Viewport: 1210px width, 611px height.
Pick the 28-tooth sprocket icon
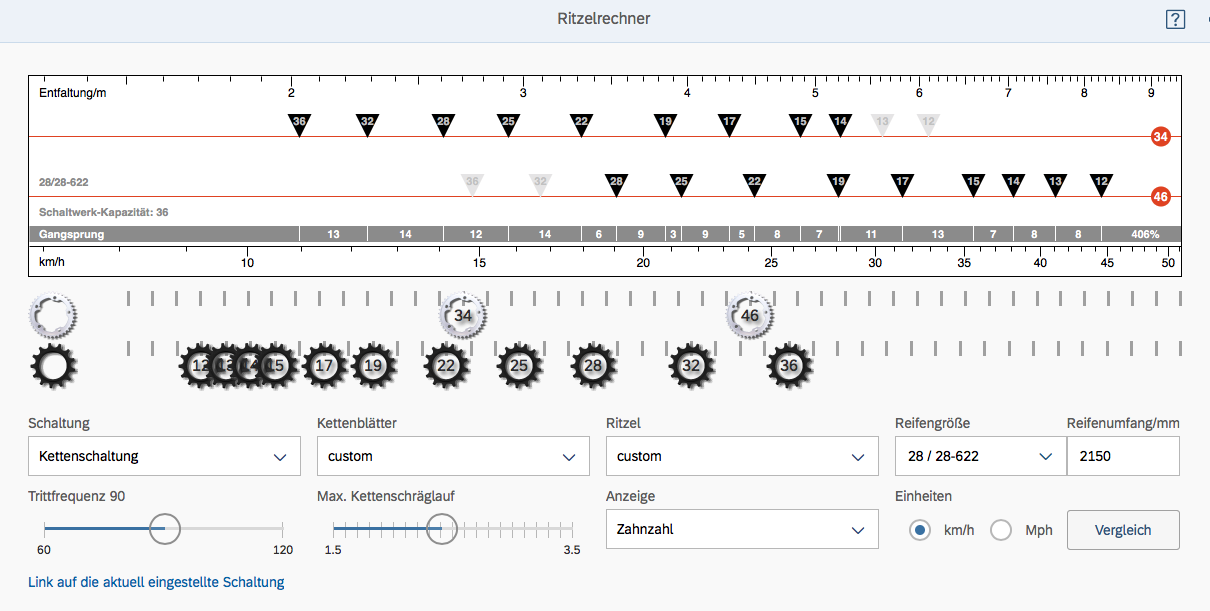coord(594,366)
